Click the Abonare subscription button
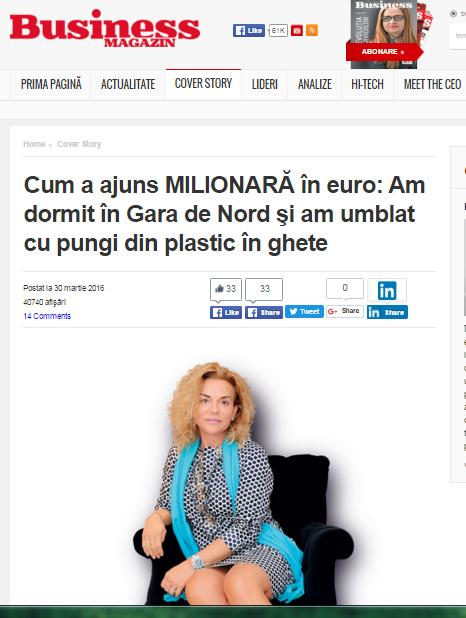 (x=383, y=52)
